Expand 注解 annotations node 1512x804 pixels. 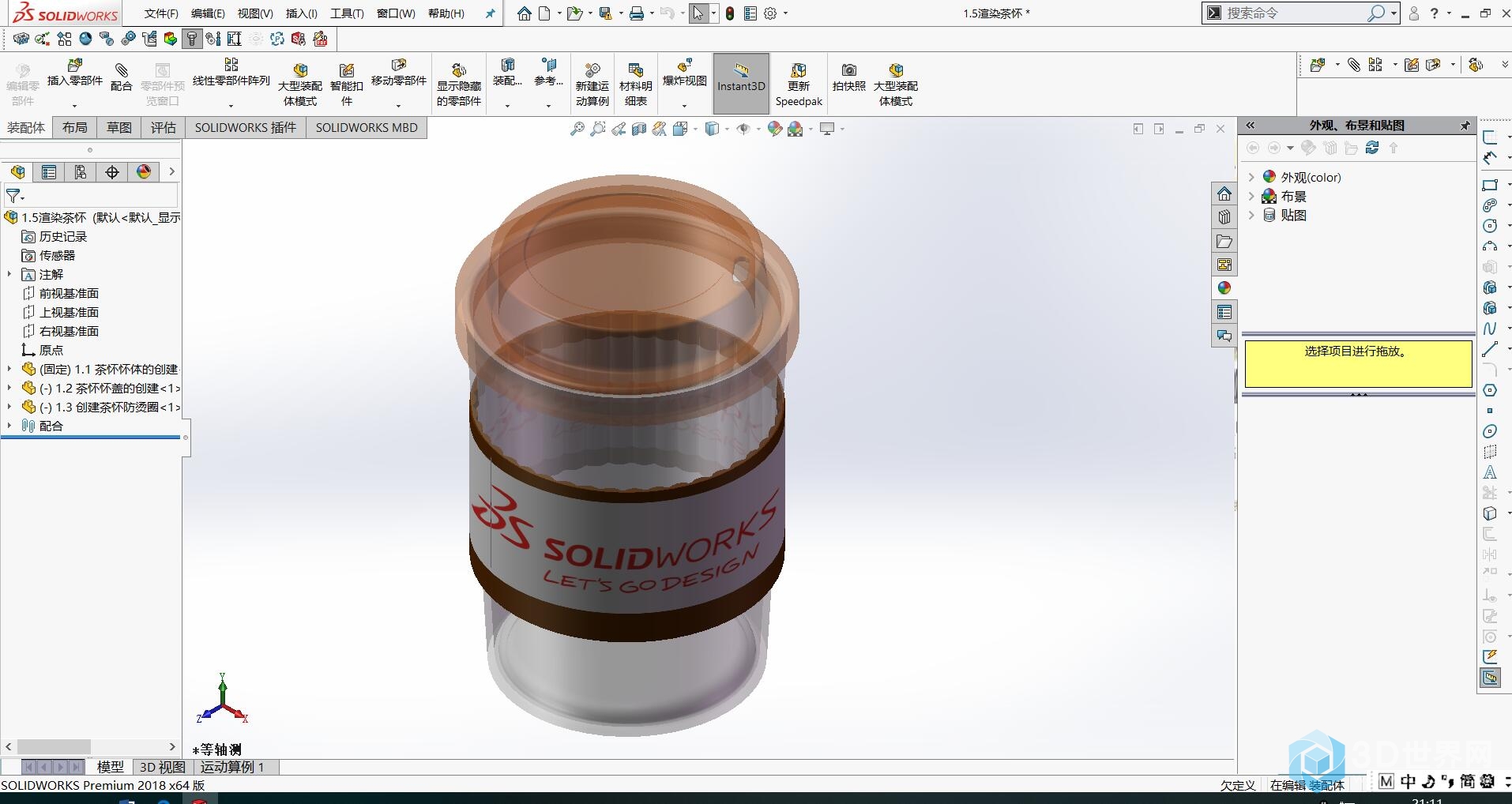pyautogui.click(x=9, y=274)
